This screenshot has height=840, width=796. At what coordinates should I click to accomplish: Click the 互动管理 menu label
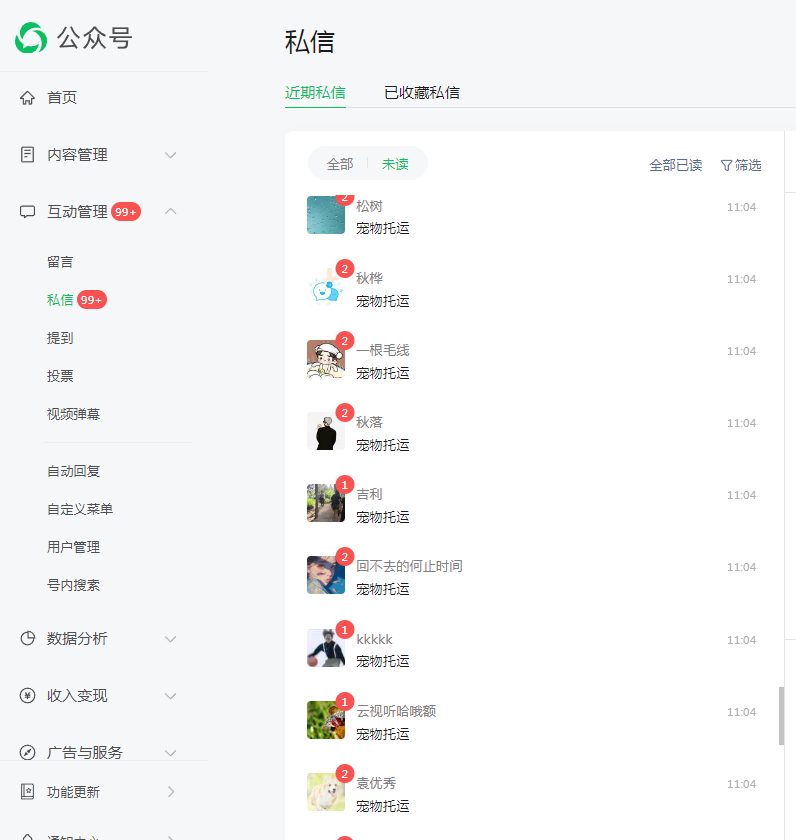[x=77, y=212]
